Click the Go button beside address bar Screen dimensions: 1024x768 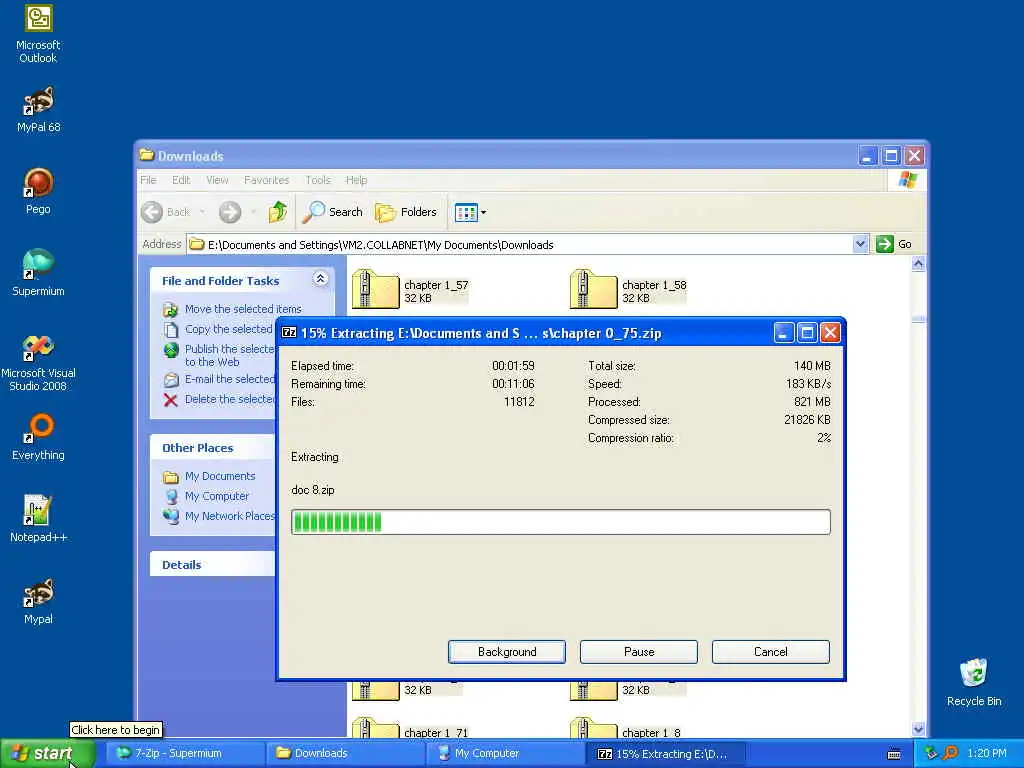pyautogui.click(x=894, y=244)
